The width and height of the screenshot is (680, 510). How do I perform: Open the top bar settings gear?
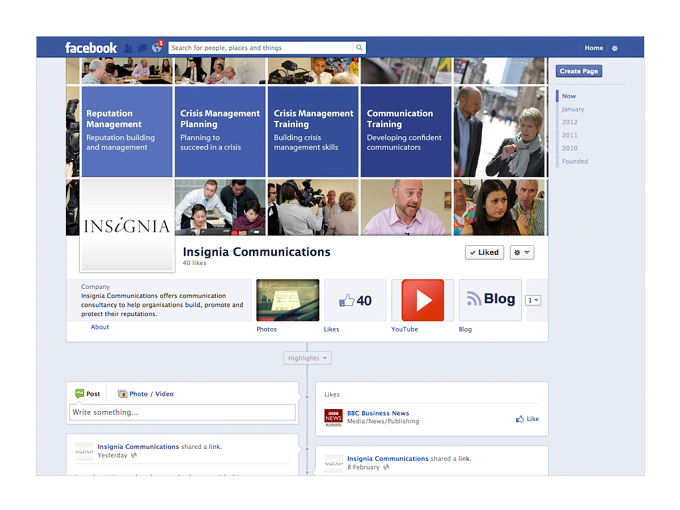tap(615, 48)
